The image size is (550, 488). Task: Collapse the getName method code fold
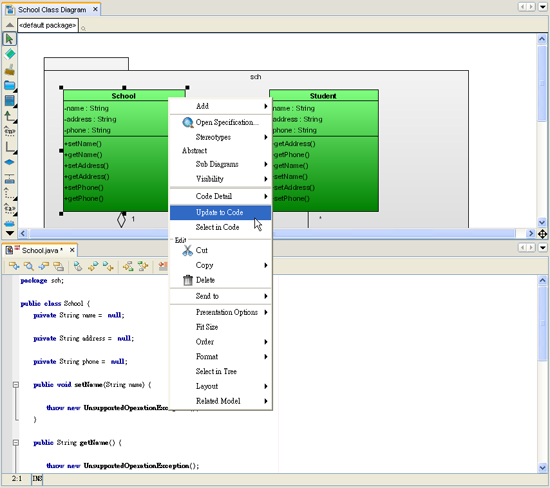click(16, 443)
